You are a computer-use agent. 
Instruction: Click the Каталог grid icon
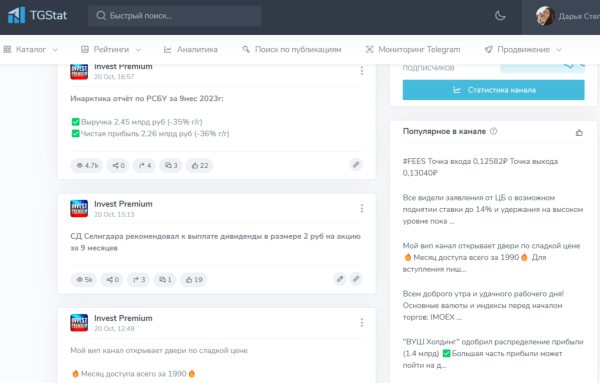tap(7, 49)
